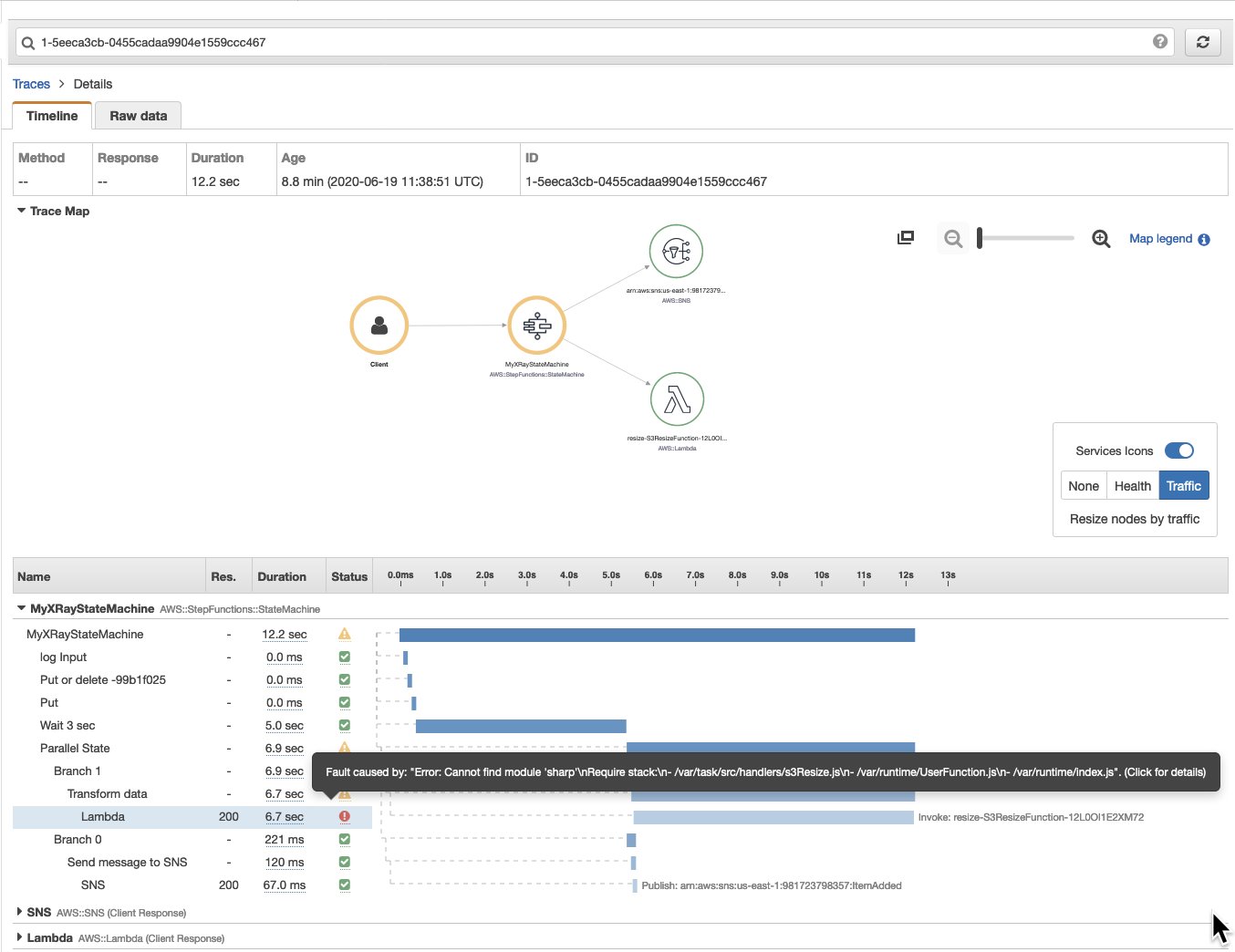Viewport: 1235px width, 952px height.
Task: Toggle the Services Icons switch
Action: click(1179, 450)
